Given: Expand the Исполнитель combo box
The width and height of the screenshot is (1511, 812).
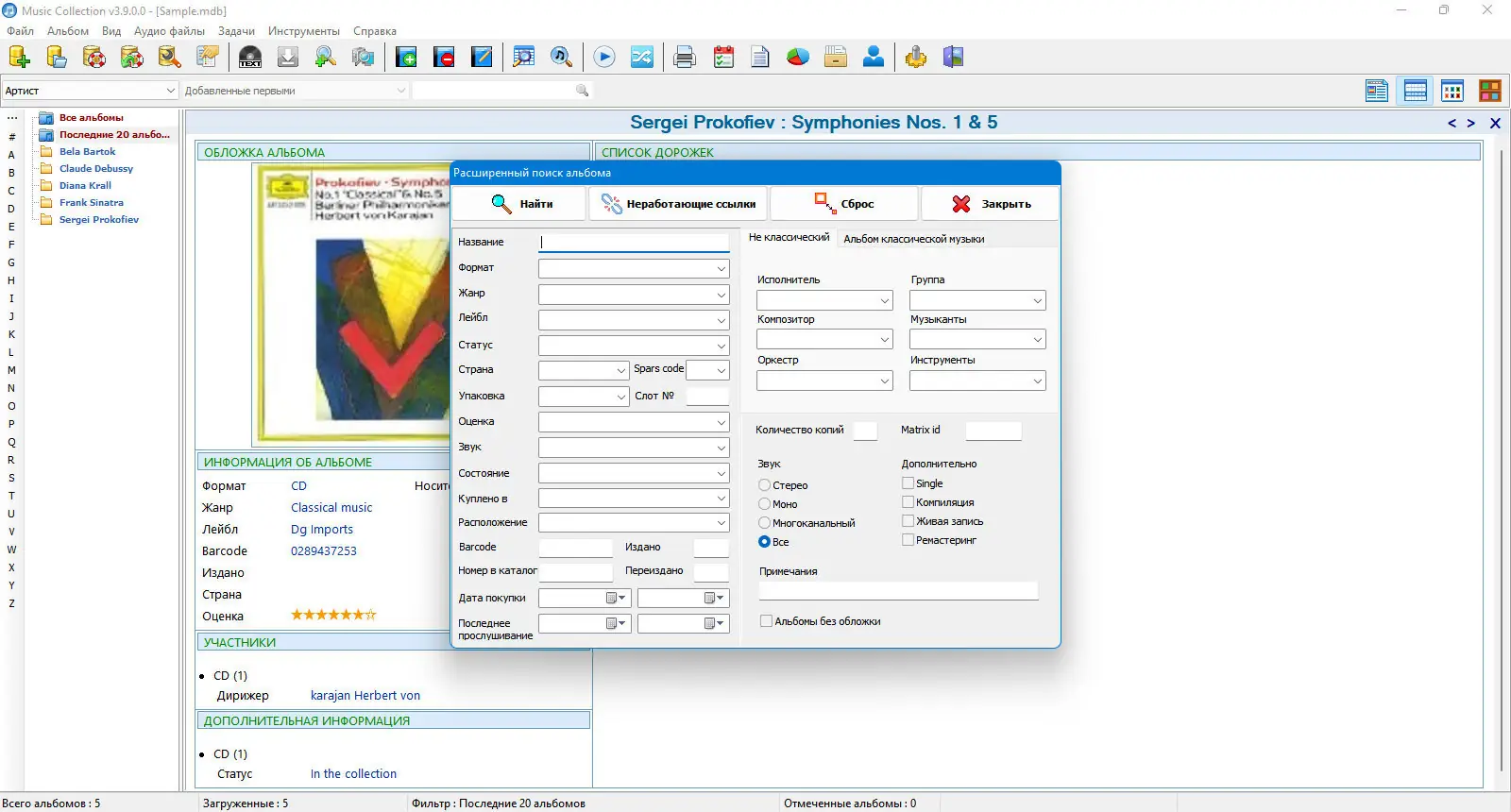Looking at the screenshot, I should coord(824,300).
